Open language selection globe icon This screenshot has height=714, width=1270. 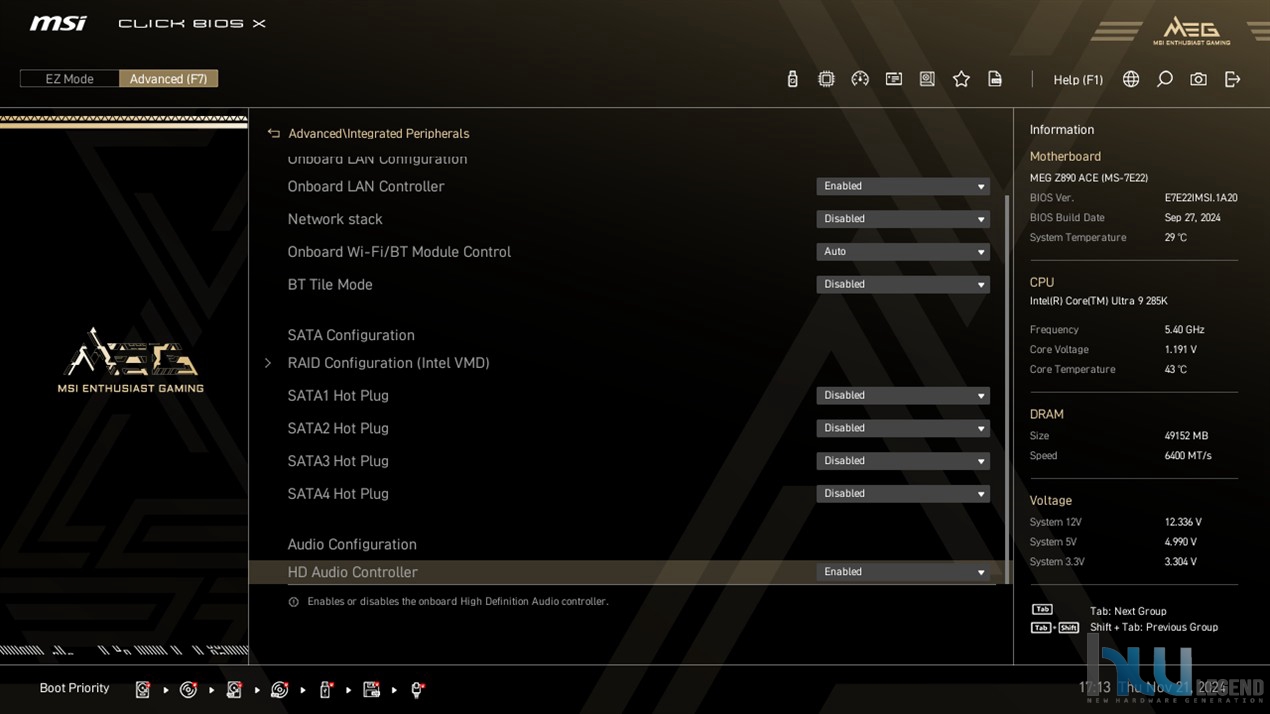tap(1131, 79)
